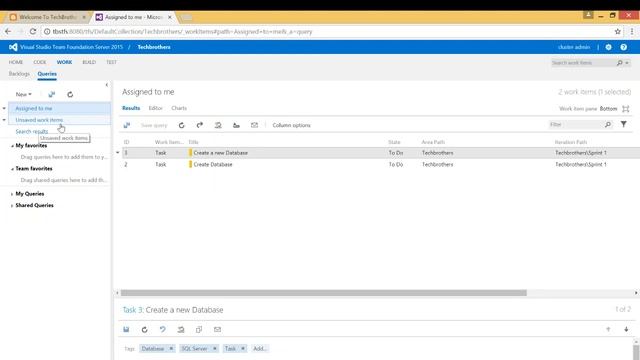Open Search results in queries pane
The height and width of the screenshot is (360, 640).
32,131
